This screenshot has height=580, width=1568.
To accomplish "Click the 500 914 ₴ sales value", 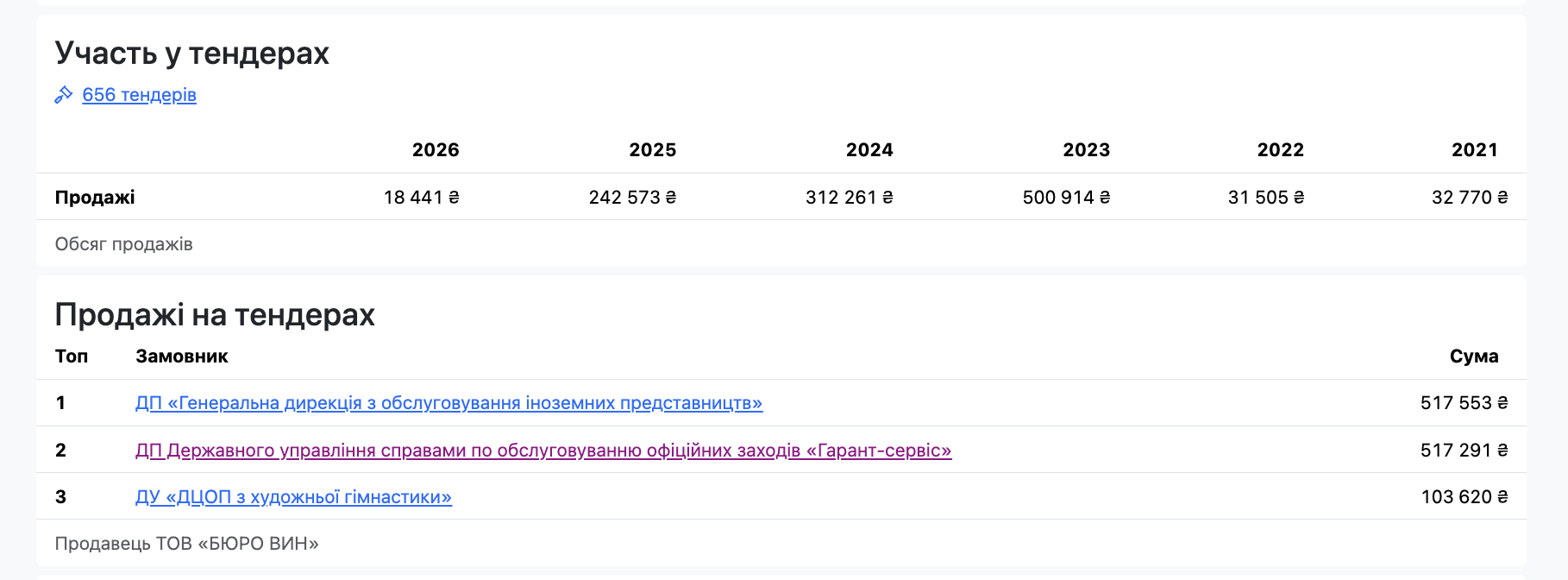I will click(x=1066, y=198).
